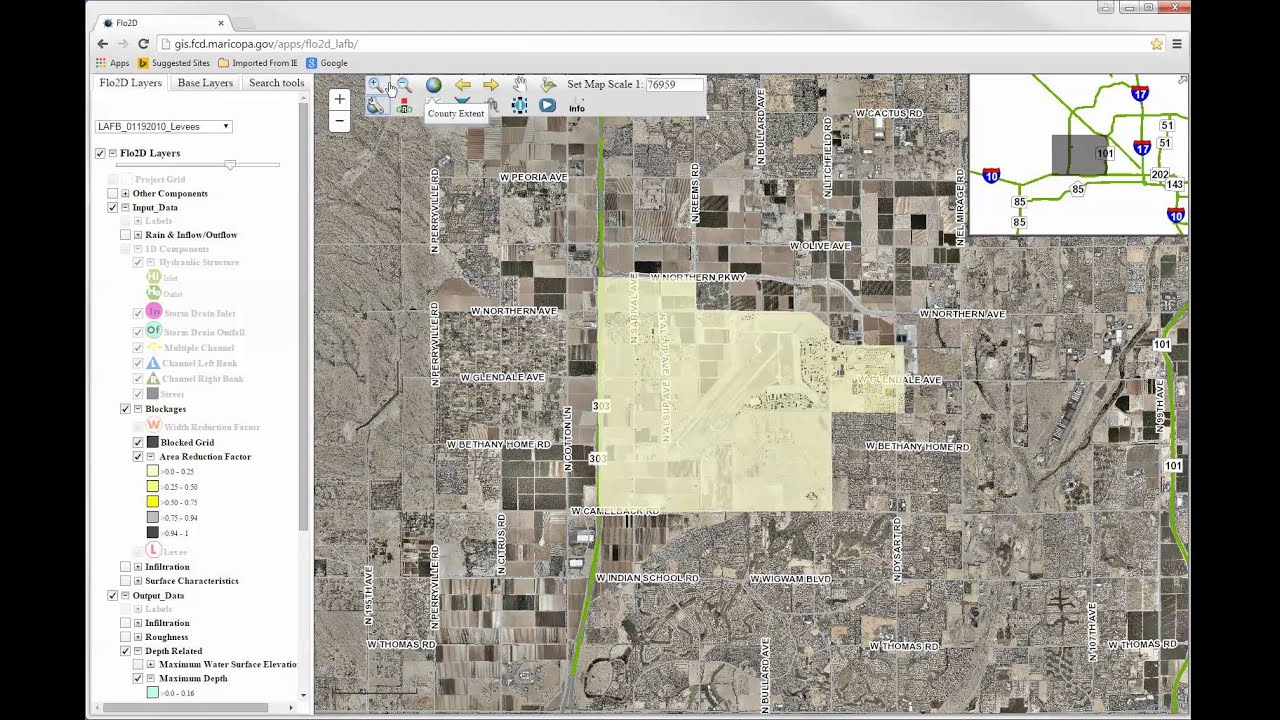The width and height of the screenshot is (1280, 720).
Task: Click the County Extent globe icon
Action: (x=433, y=85)
